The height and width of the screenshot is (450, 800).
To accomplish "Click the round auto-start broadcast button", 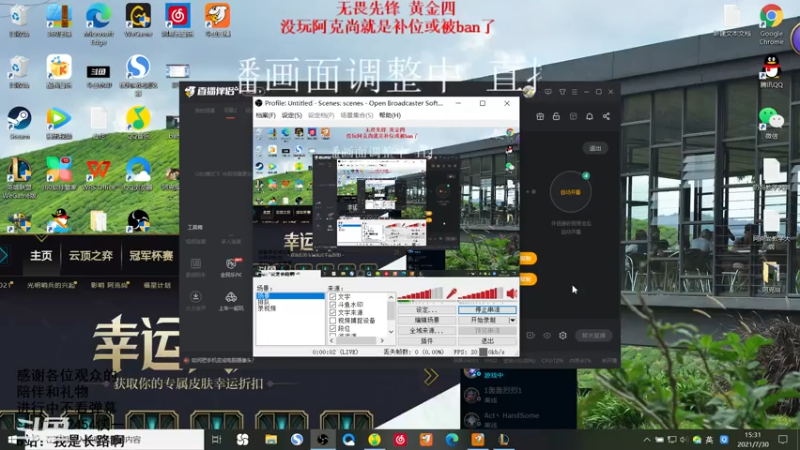I will click(570, 192).
